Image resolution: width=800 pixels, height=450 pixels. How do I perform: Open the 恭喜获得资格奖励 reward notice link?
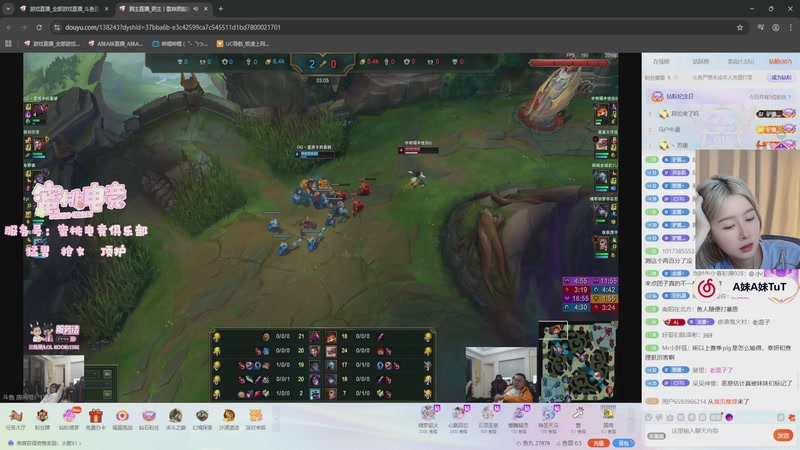pyautogui.click(x=45, y=443)
